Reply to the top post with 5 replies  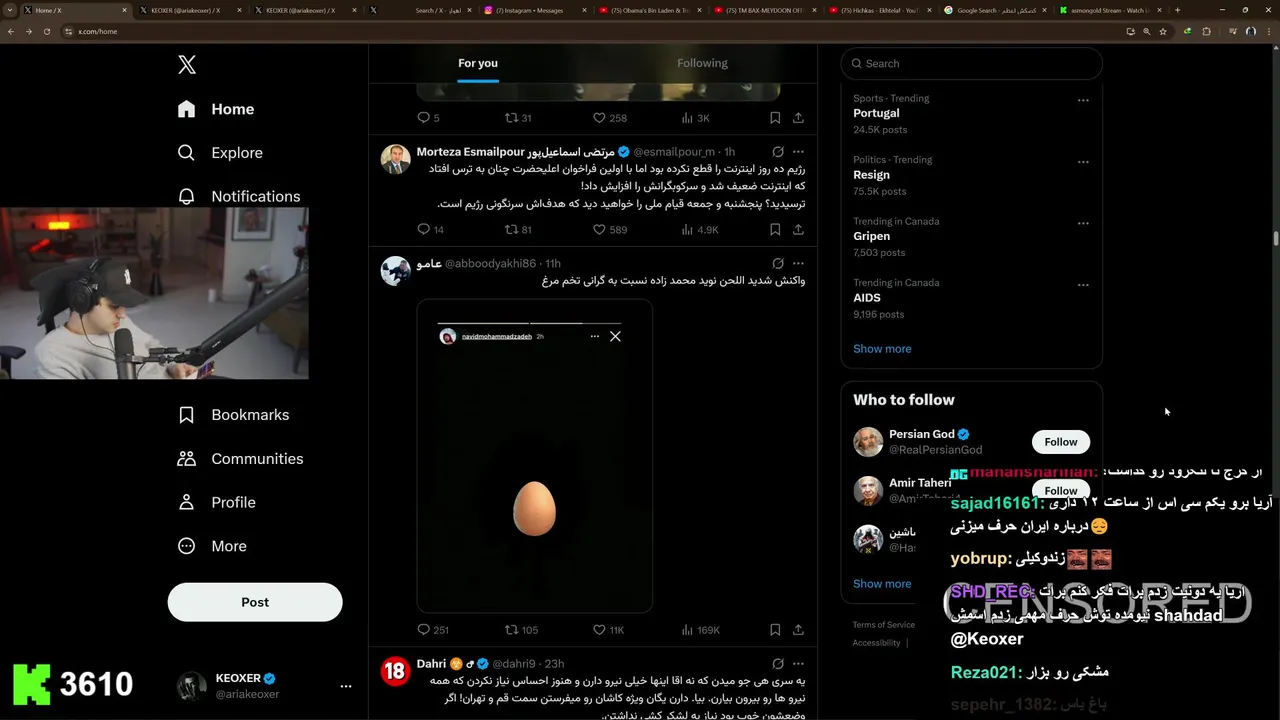(x=428, y=118)
